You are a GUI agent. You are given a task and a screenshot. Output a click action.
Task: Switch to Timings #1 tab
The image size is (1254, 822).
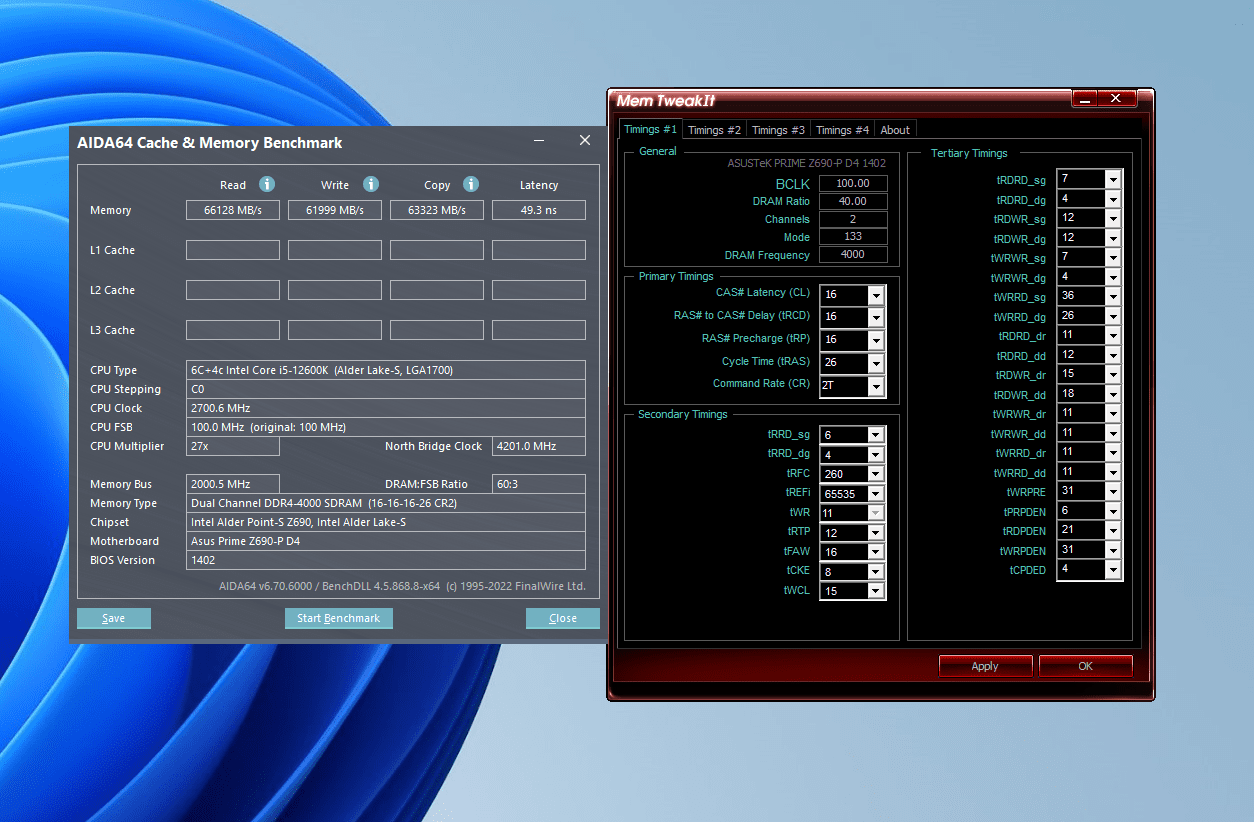(x=650, y=129)
